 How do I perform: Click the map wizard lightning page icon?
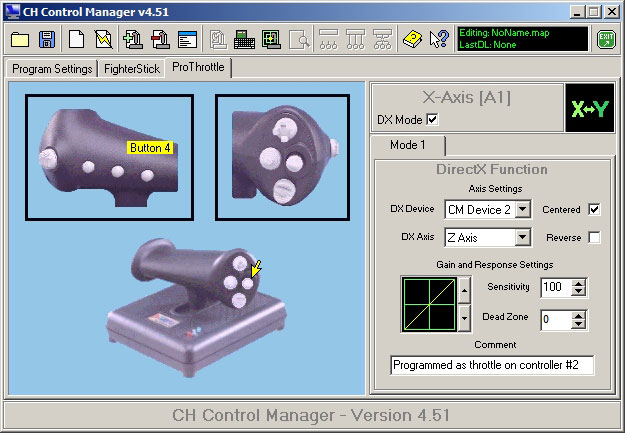click(103, 39)
